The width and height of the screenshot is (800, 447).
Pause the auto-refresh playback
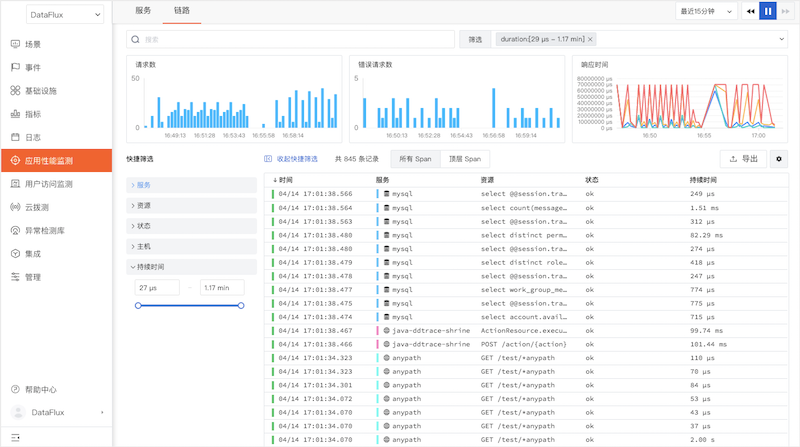click(768, 11)
